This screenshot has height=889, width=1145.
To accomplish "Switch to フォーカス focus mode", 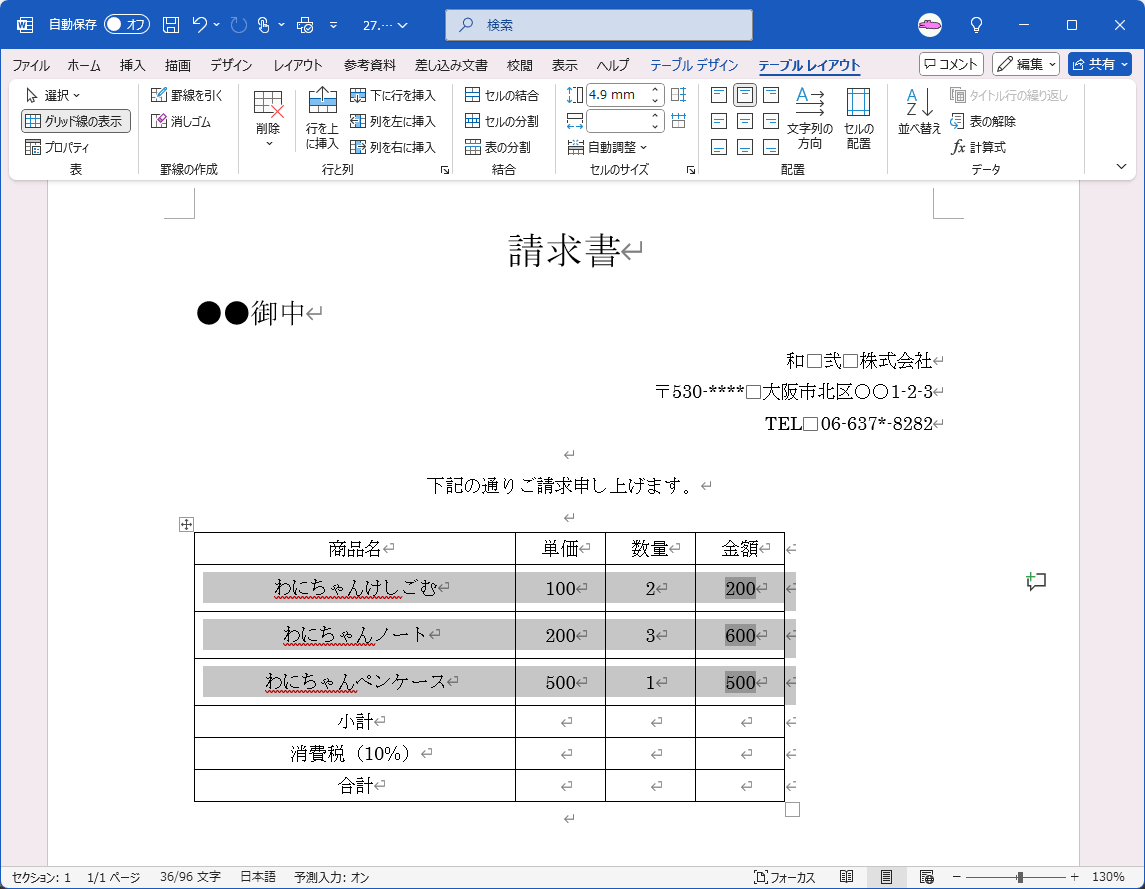I will [x=784, y=877].
